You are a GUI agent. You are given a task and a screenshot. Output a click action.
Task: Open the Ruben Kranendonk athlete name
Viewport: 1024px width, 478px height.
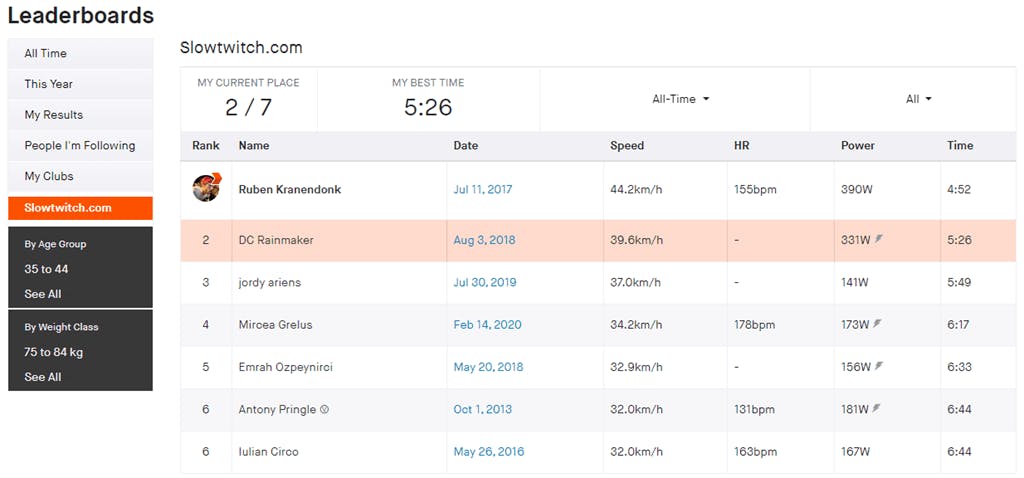[289, 189]
